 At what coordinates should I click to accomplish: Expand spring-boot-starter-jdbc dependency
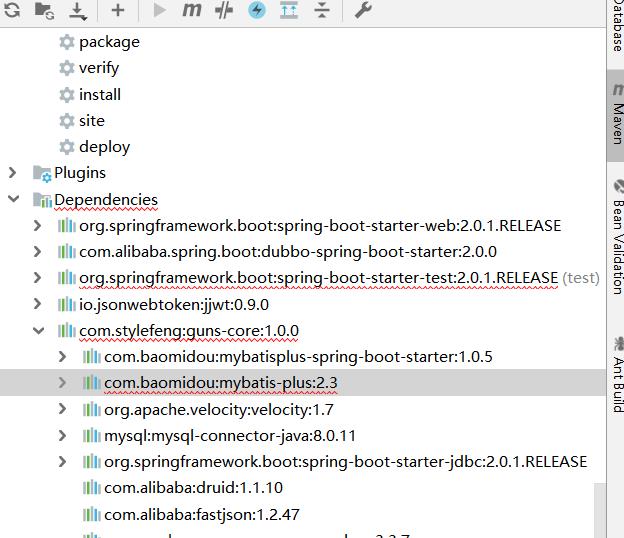pyautogui.click(x=62, y=462)
